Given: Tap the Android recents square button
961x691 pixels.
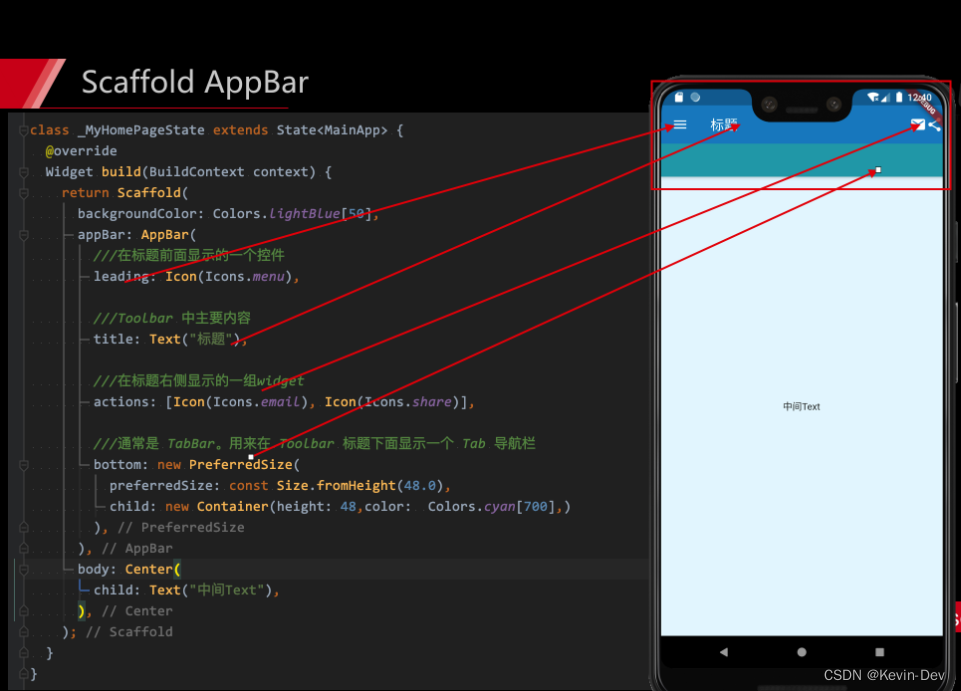Looking at the screenshot, I should 879,652.
